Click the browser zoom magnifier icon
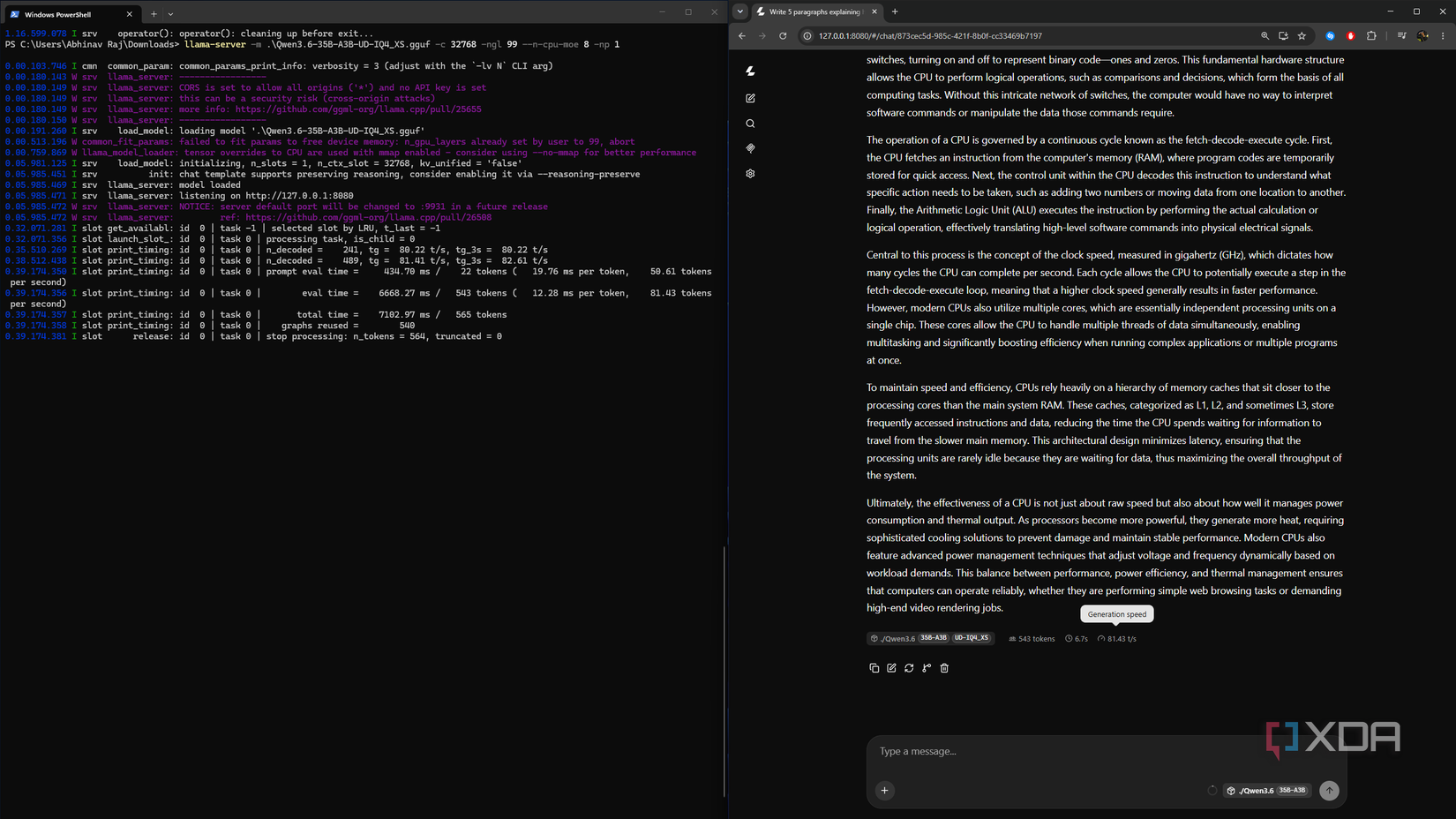The height and width of the screenshot is (819, 1456). click(1265, 36)
